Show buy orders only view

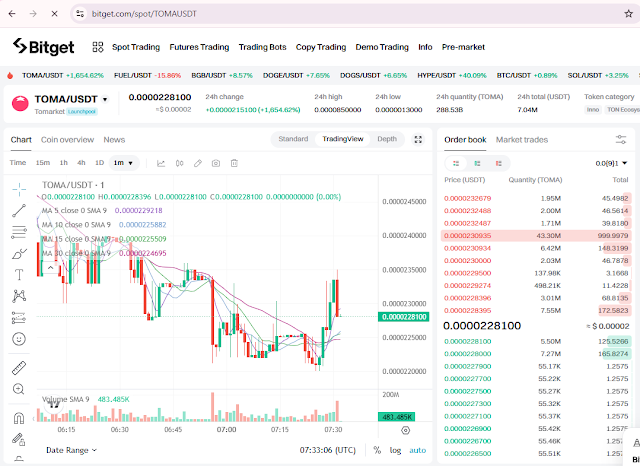477,163
